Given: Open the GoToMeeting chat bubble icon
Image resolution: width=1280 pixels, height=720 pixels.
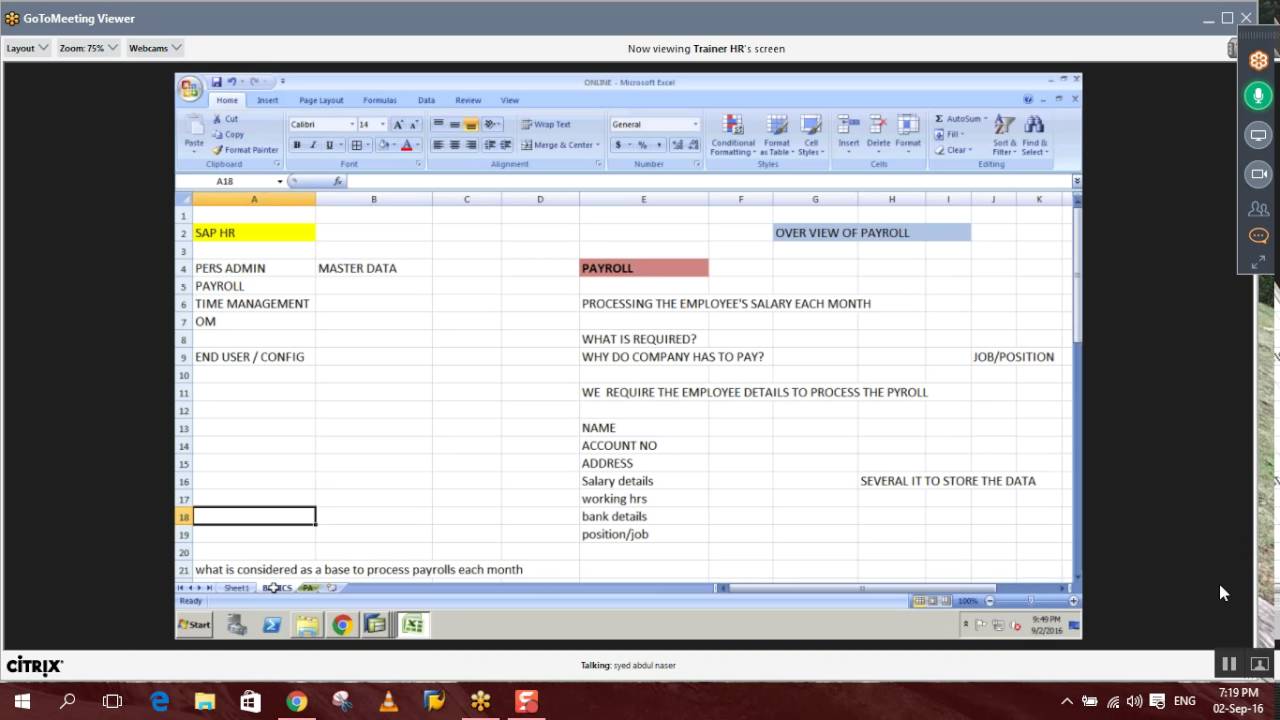Looking at the screenshot, I should click(x=1258, y=236).
